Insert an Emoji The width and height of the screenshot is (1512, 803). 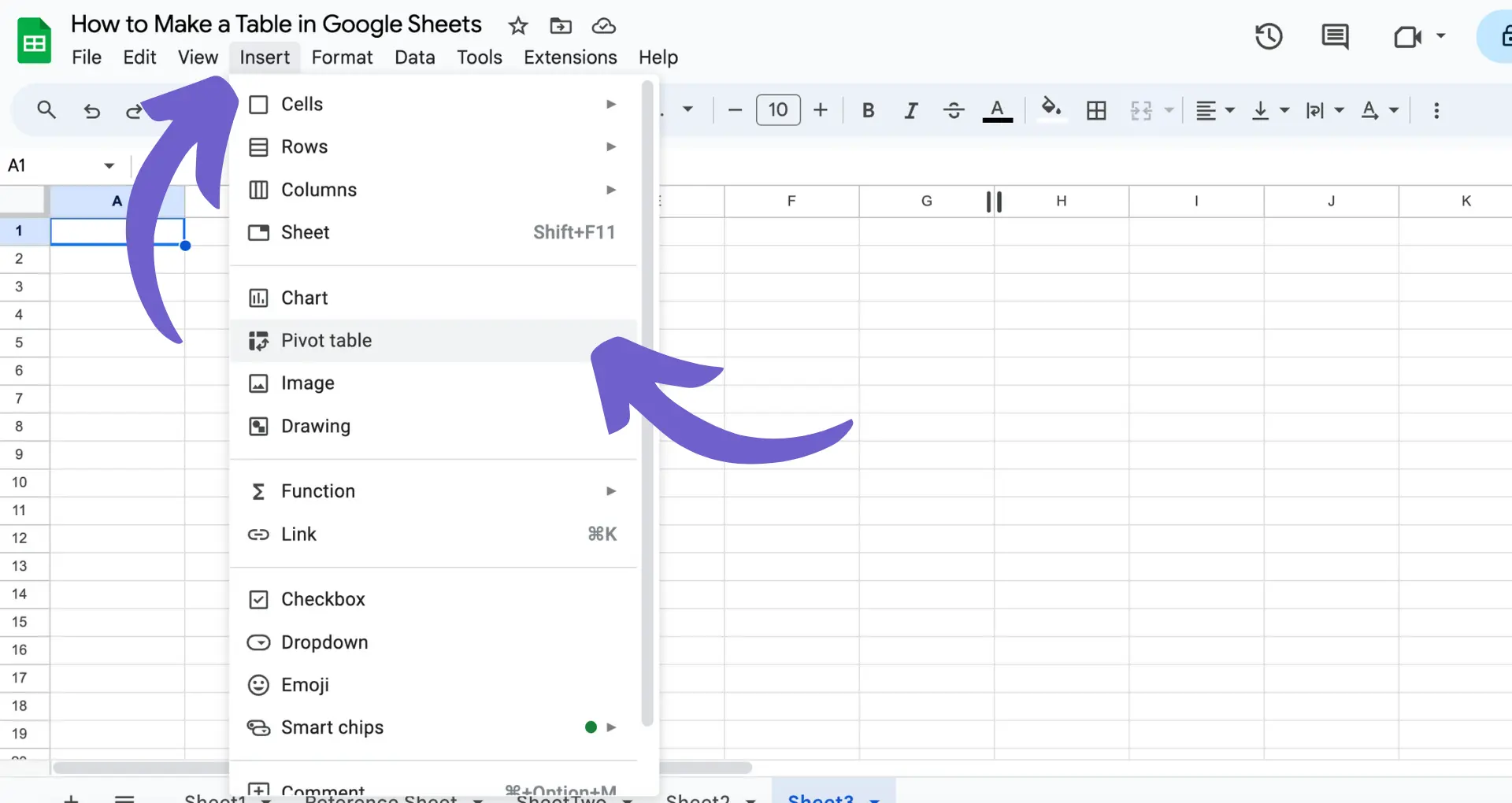pyautogui.click(x=433, y=685)
